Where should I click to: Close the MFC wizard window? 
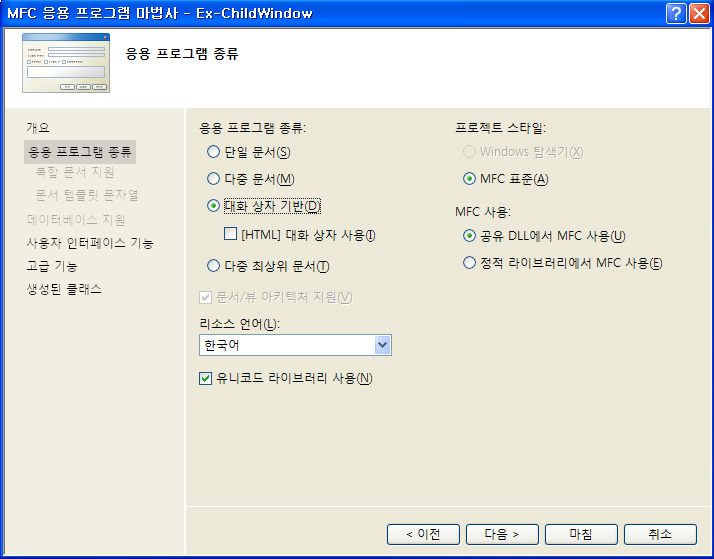click(699, 14)
